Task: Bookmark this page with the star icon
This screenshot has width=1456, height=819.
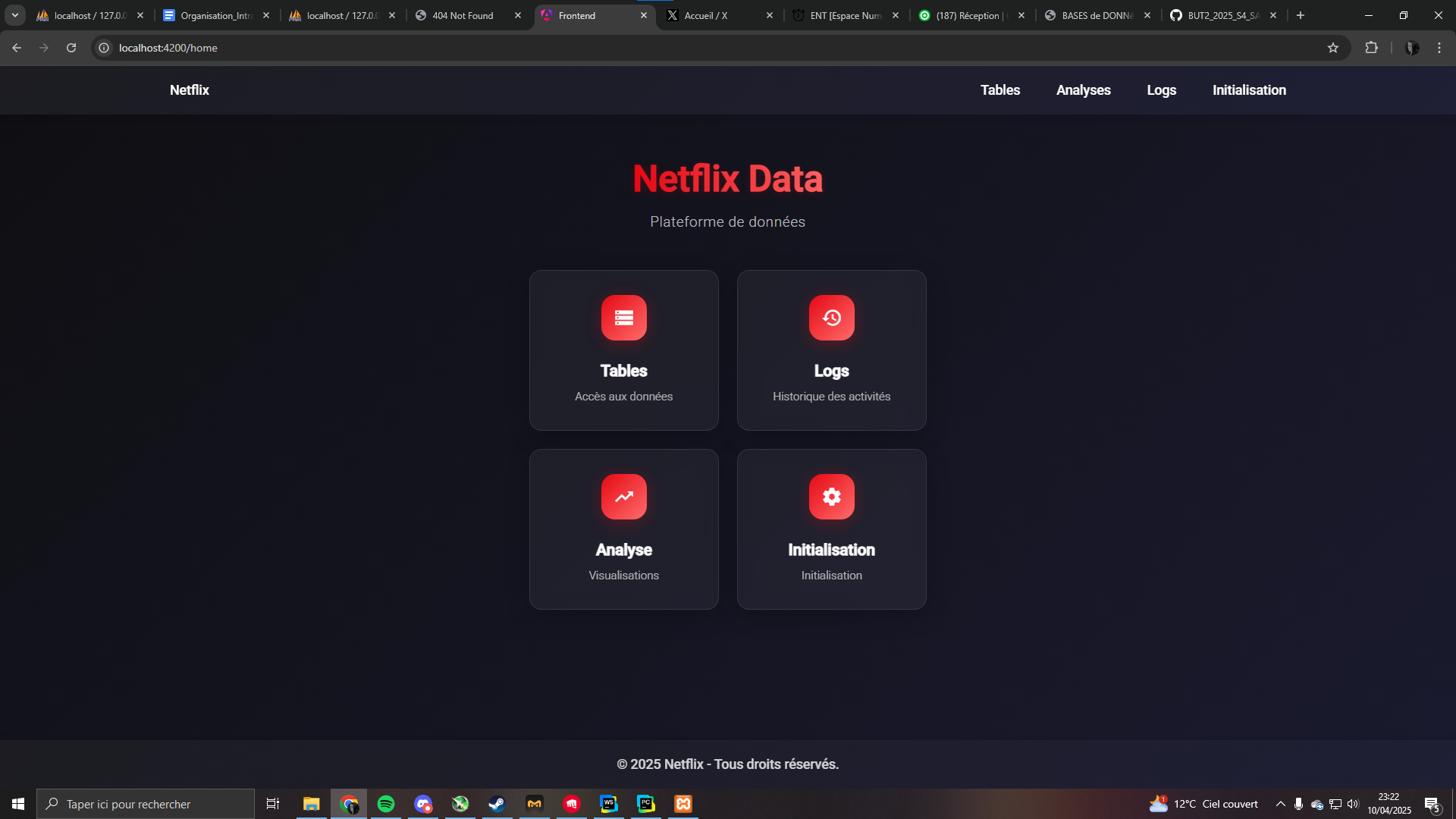Action: 1333,48
